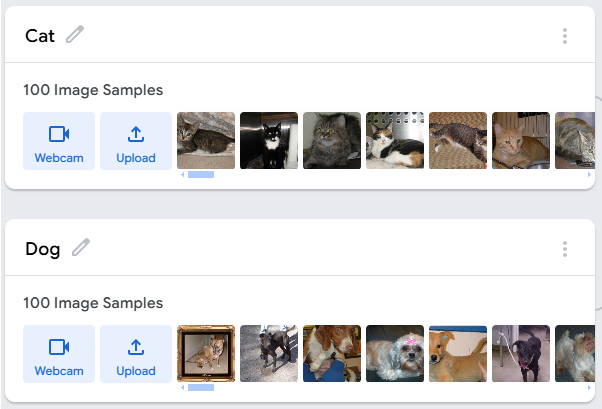The width and height of the screenshot is (602, 409).
Task: Click the Cat samples horizontal scrollbar thumb
Action: coord(201,175)
